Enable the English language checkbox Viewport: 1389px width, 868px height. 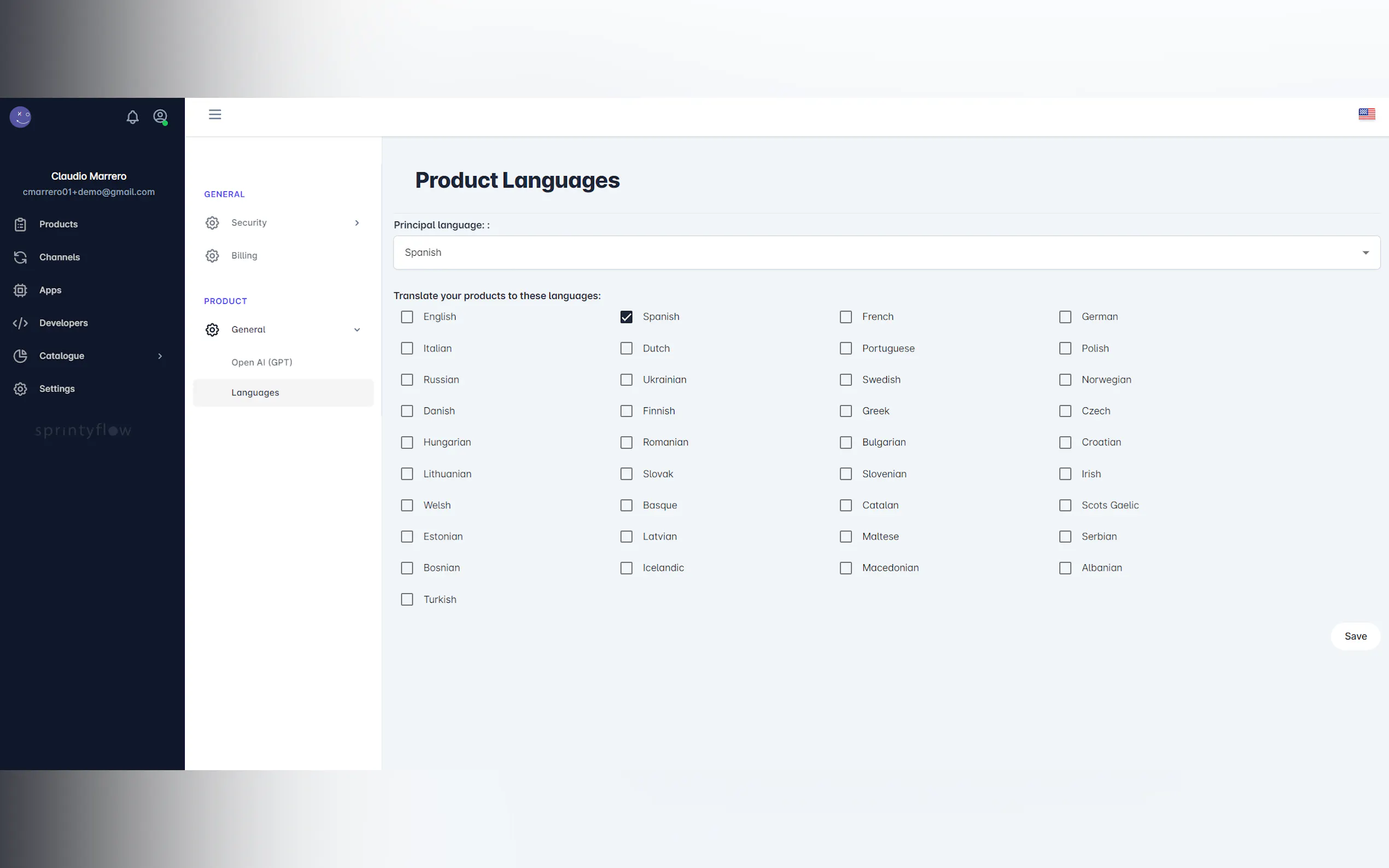click(x=407, y=317)
